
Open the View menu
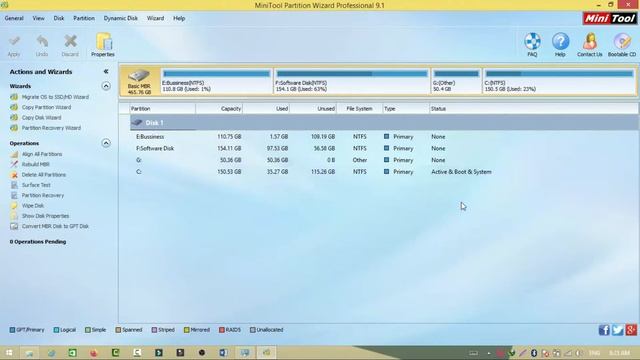pos(38,18)
